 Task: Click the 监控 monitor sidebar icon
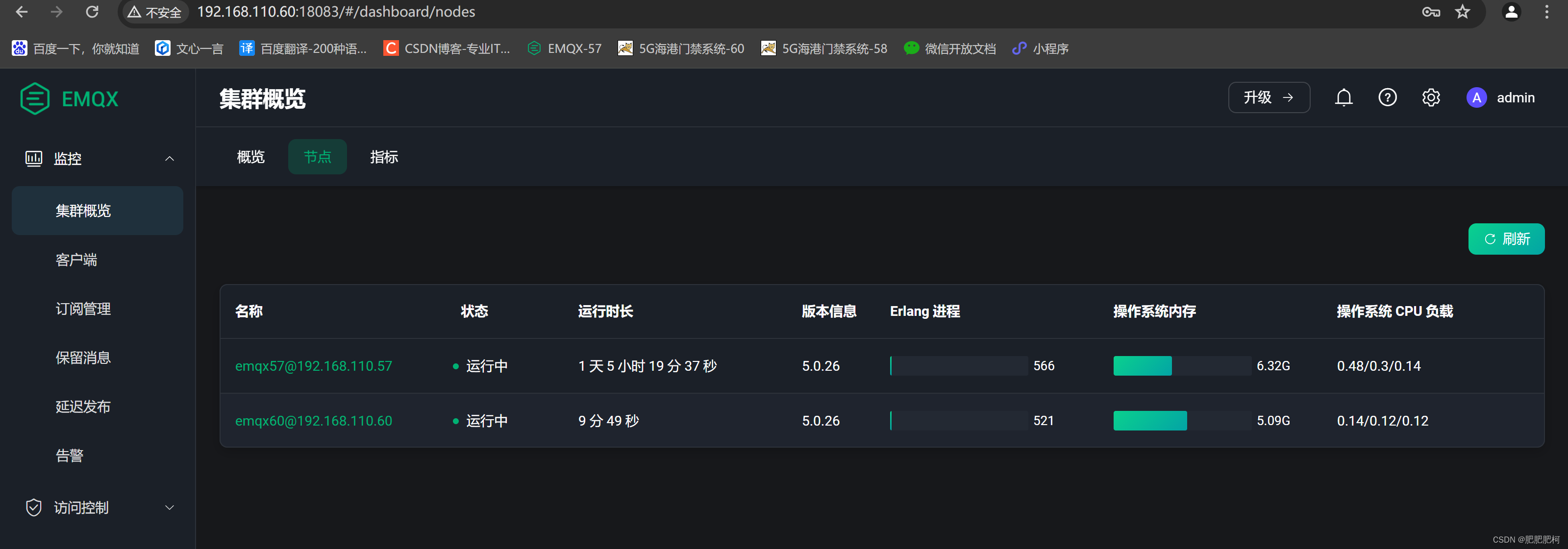[33, 159]
